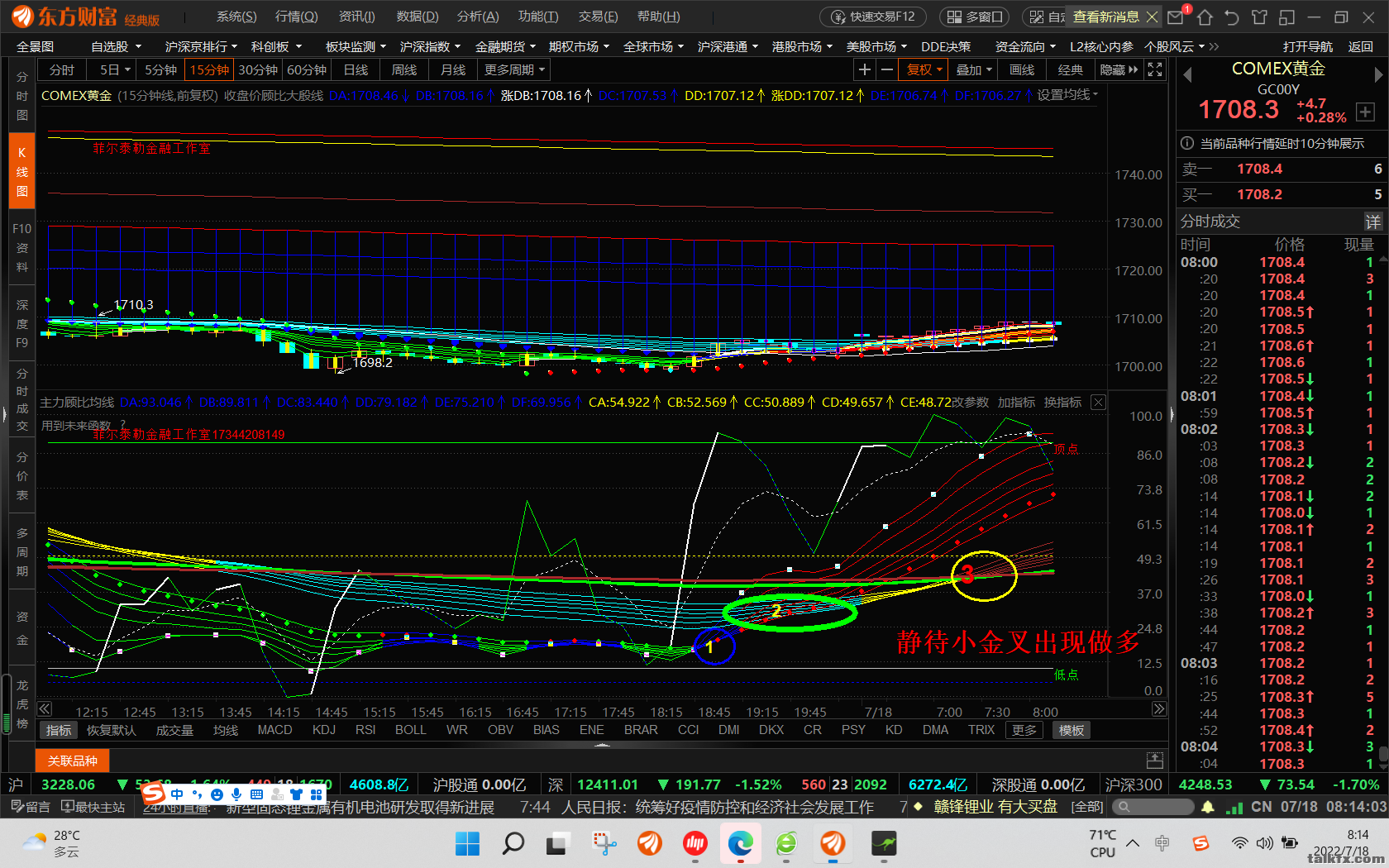Viewport: 1389px width, 868px height.
Task: Open 复权 dropdown
Action: pyautogui.click(x=924, y=70)
